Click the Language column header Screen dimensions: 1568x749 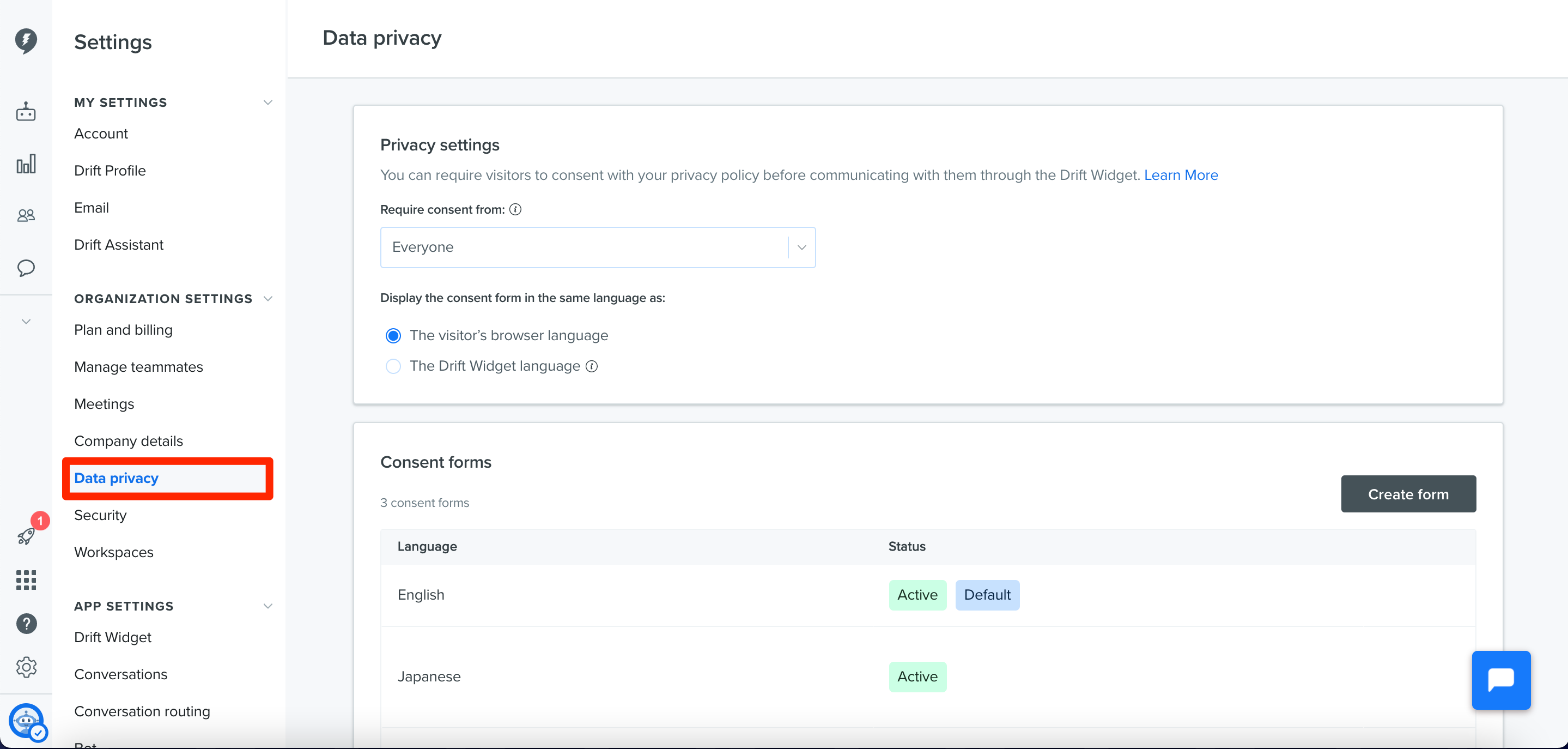(427, 547)
